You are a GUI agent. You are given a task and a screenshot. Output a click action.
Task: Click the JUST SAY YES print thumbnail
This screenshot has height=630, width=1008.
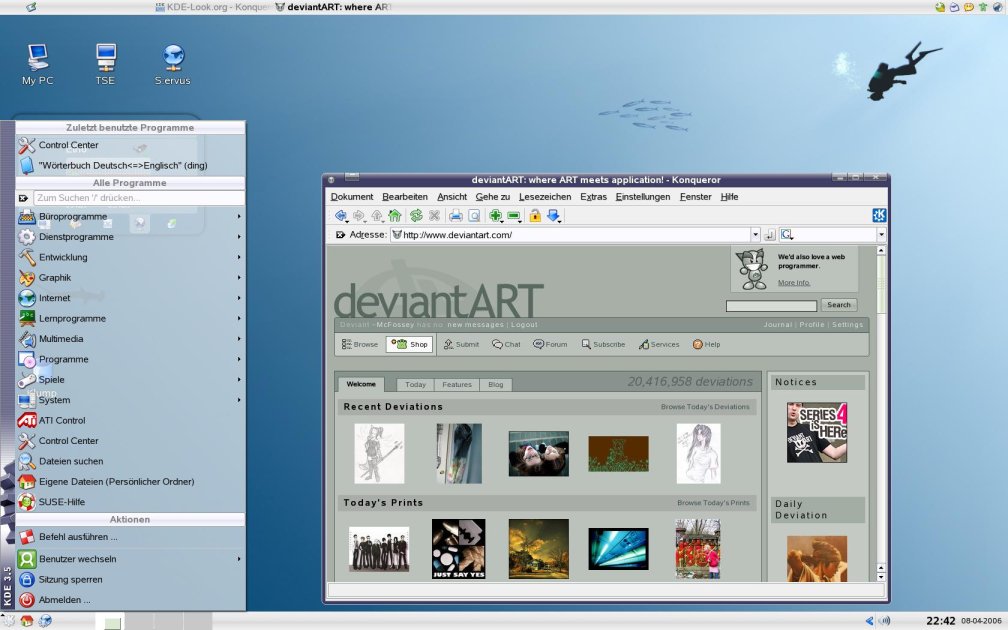tap(458, 549)
